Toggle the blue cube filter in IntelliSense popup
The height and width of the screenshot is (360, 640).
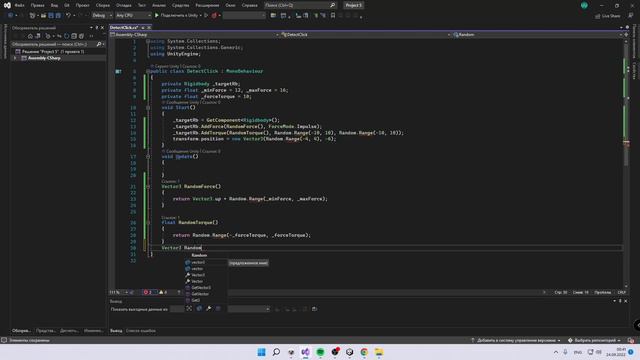[x=199, y=309]
